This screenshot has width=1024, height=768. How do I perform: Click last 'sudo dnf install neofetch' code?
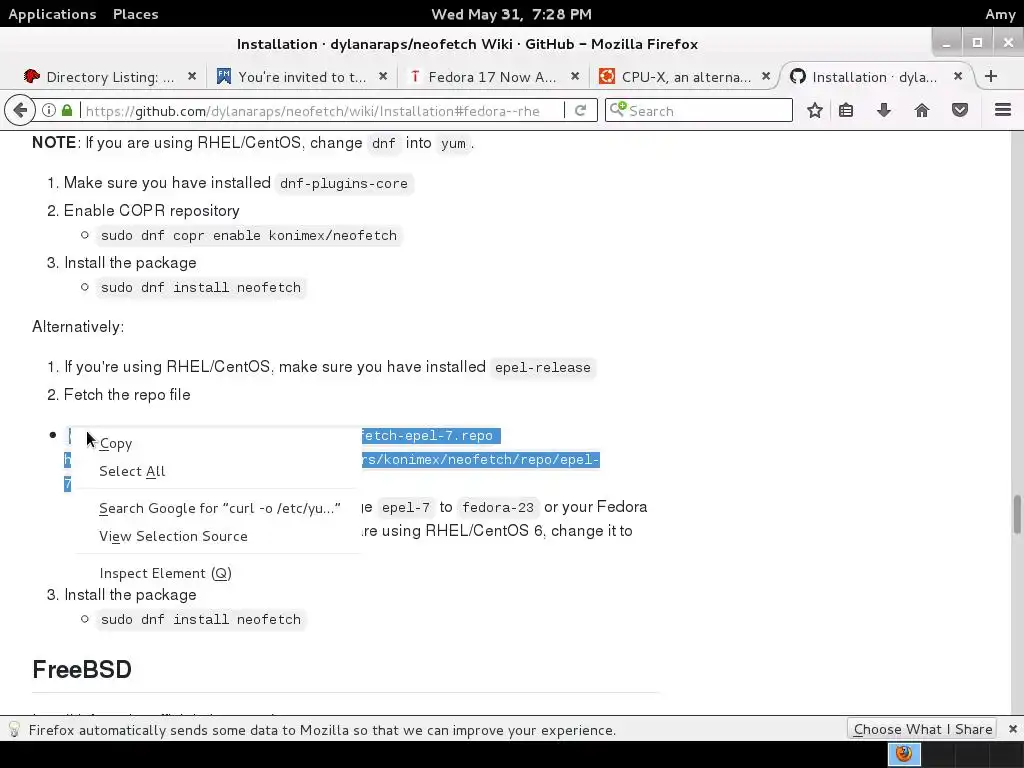coord(200,619)
